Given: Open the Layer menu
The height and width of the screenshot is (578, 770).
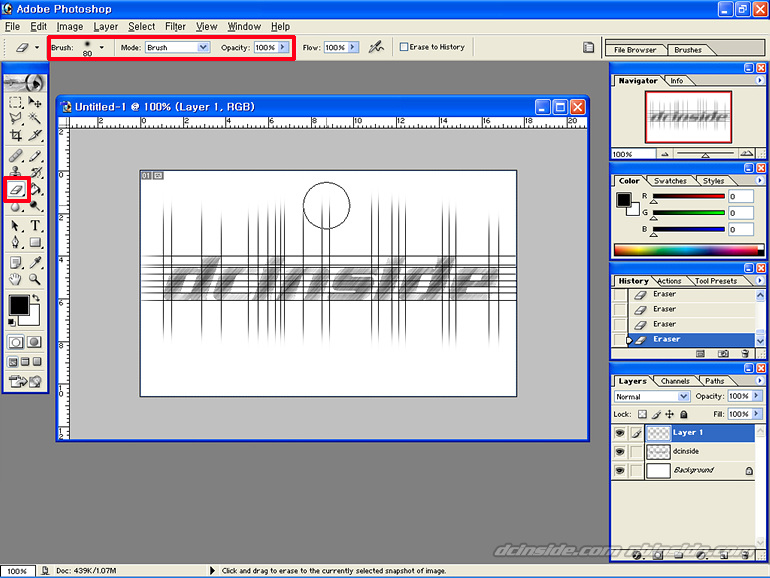Looking at the screenshot, I should [106, 27].
